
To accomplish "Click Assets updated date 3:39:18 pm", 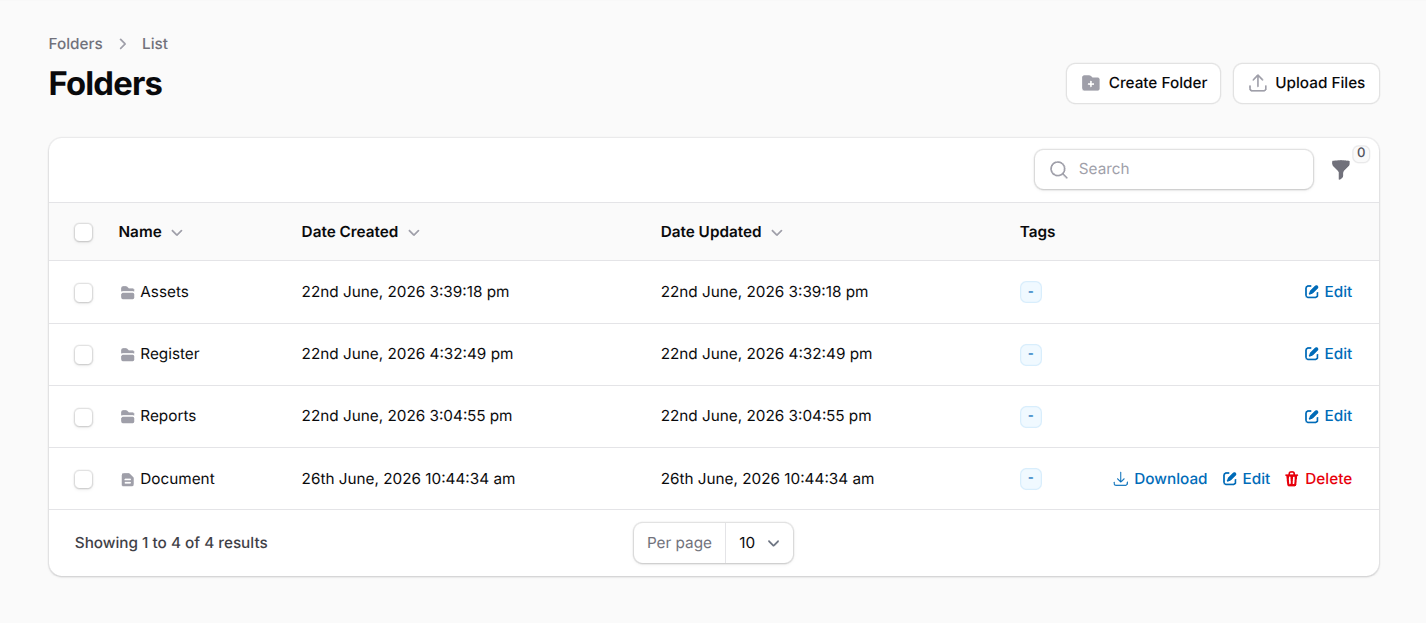I will 765,292.
